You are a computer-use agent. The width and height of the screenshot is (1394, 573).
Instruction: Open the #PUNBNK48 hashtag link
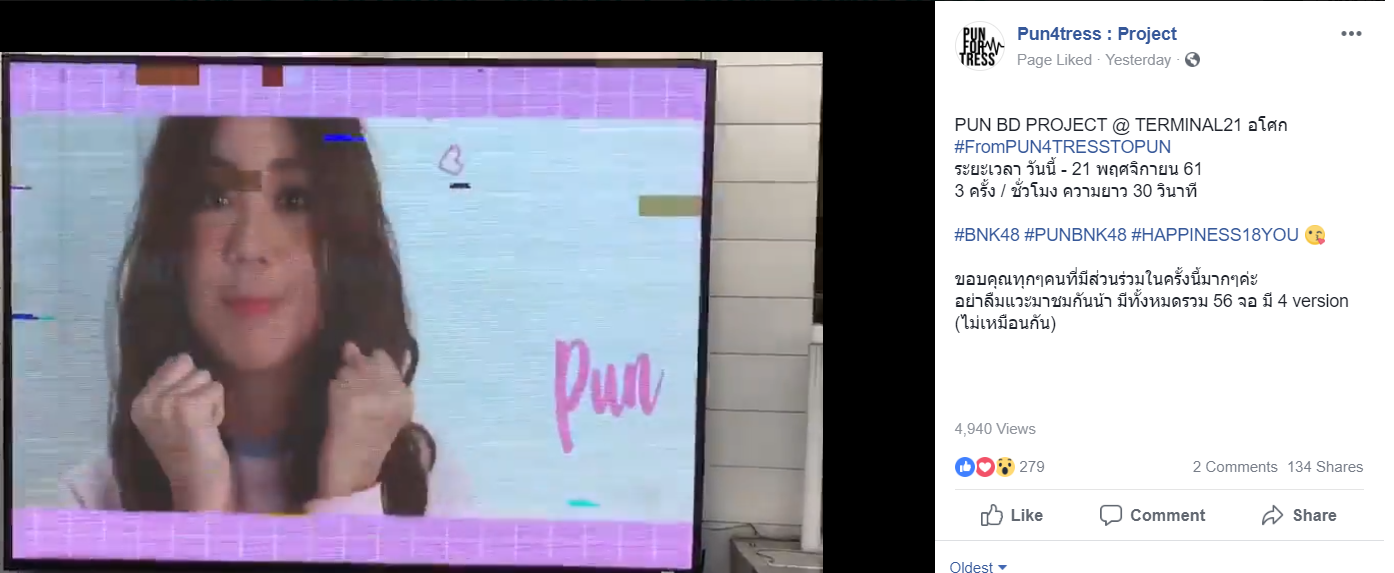click(x=1076, y=235)
